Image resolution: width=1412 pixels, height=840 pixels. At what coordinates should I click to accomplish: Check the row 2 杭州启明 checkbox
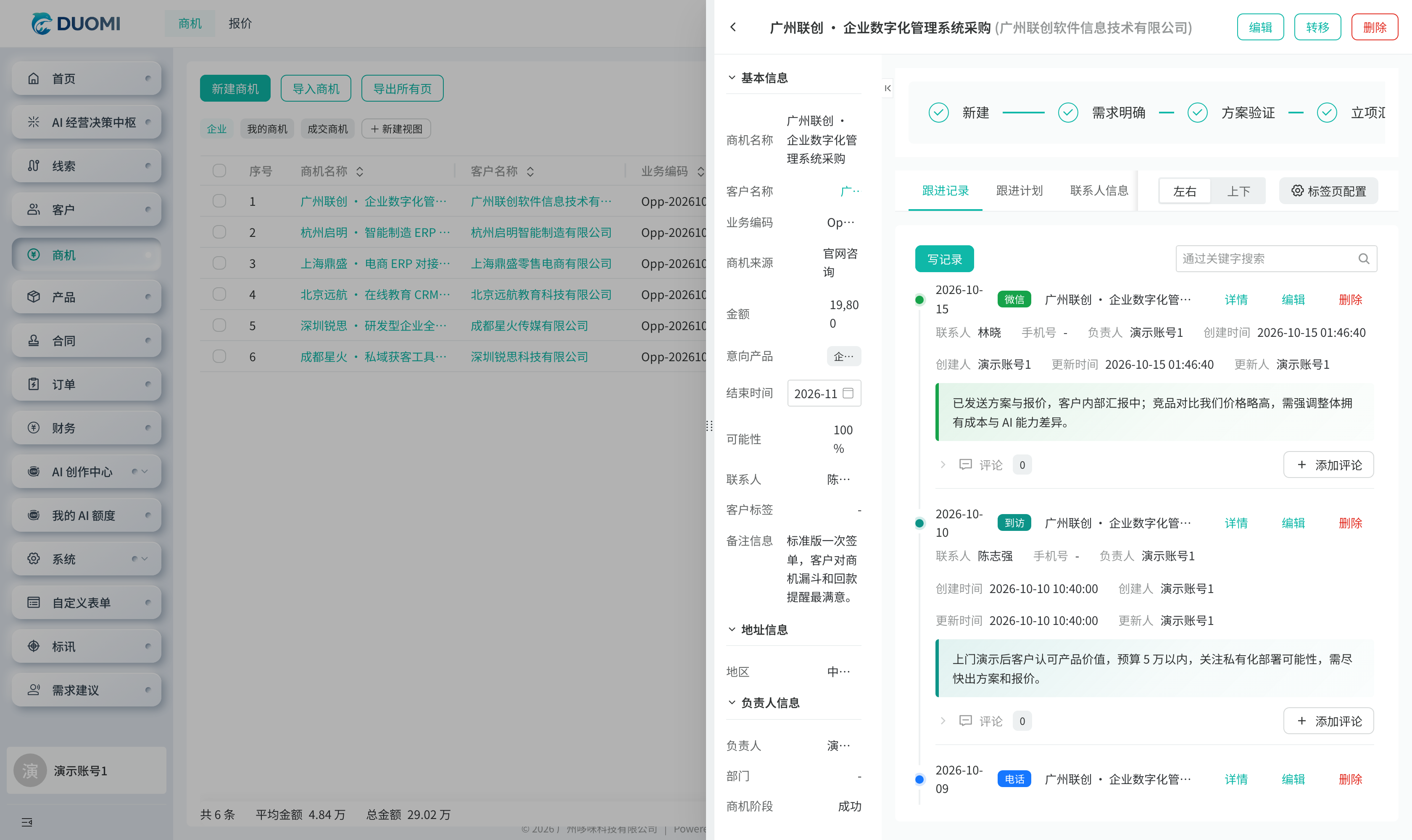click(219, 232)
